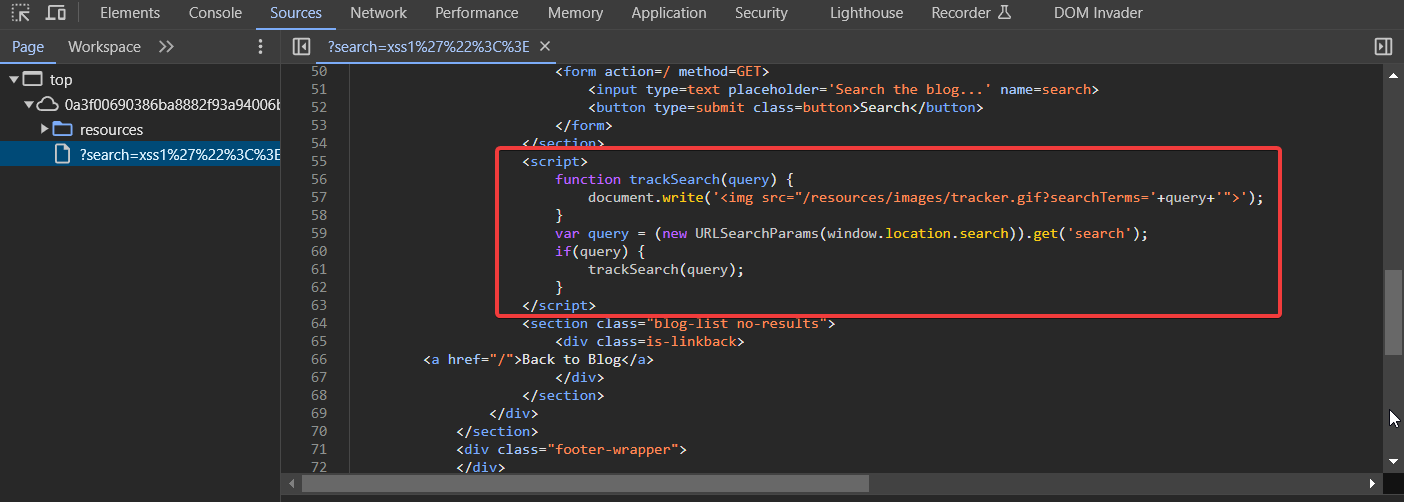Collapse the 0a3f00690386 domain node
Image resolution: width=1404 pixels, height=502 pixels.
30,105
